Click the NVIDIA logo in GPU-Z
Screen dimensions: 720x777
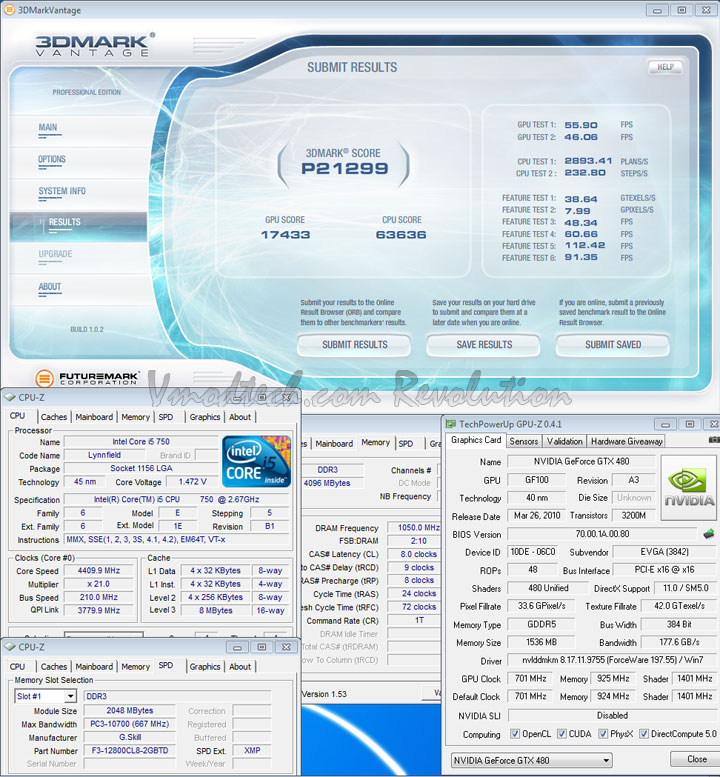pos(688,488)
